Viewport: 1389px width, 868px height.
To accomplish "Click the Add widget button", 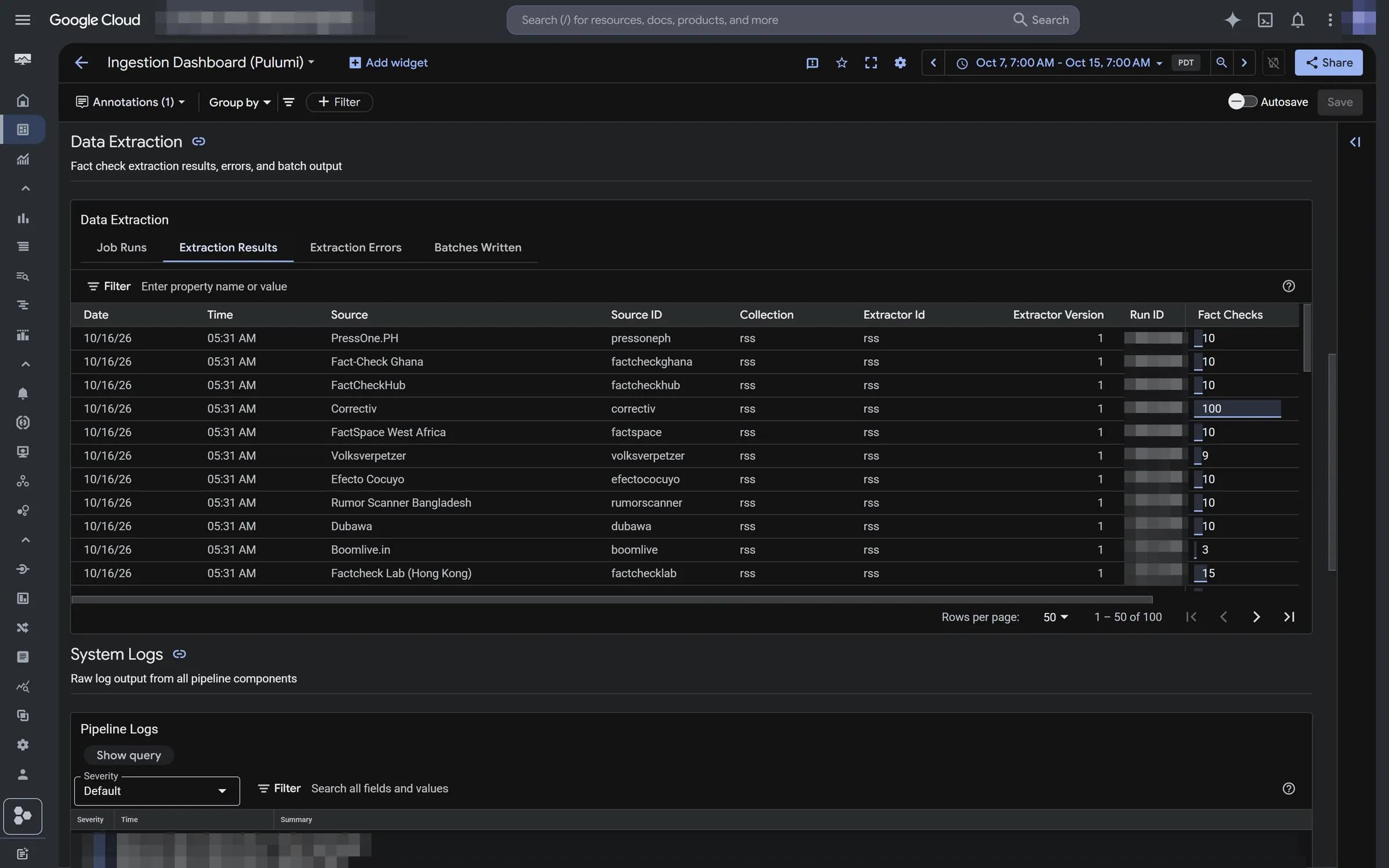I will click(x=388, y=62).
